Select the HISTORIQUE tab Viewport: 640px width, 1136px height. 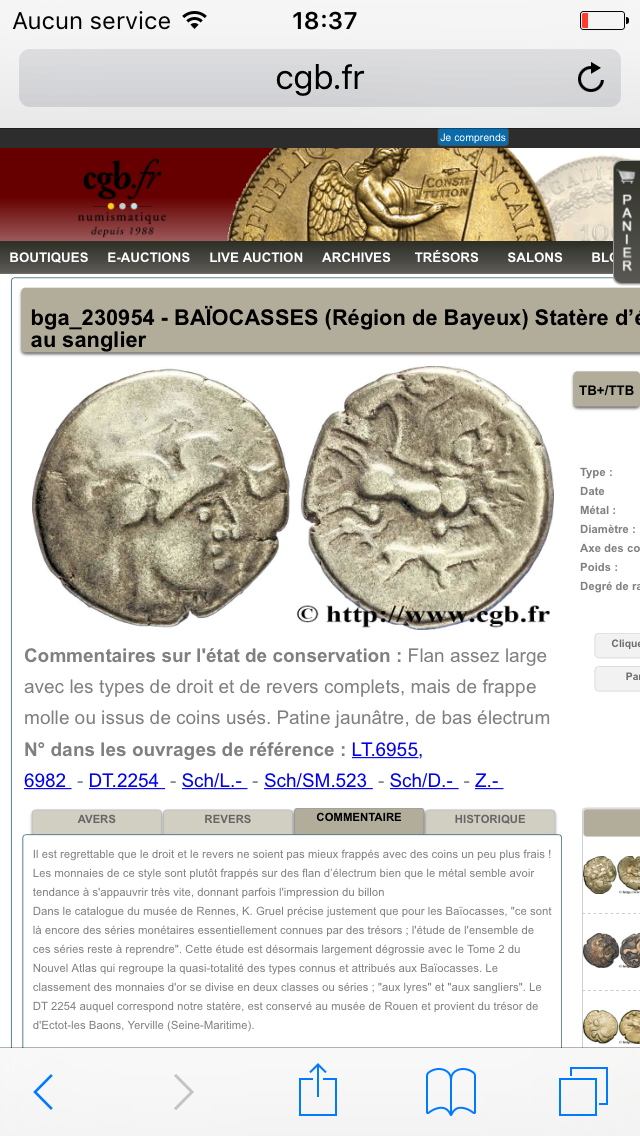pyautogui.click(x=490, y=820)
